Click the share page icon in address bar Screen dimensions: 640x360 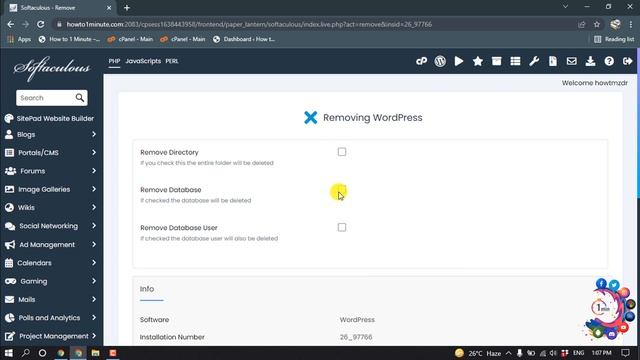[582, 24]
